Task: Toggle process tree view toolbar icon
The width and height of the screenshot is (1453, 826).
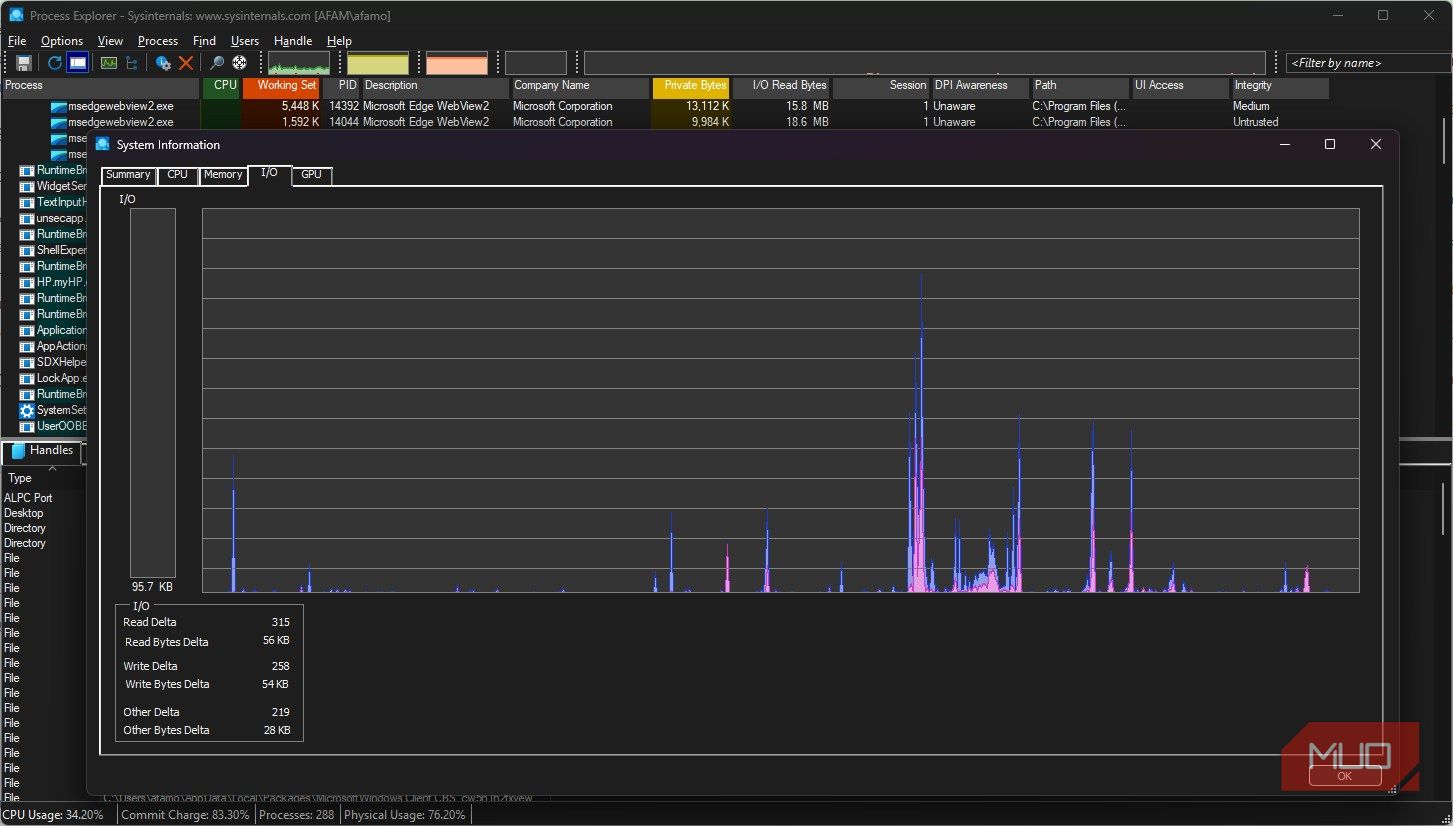Action: point(131,63)
